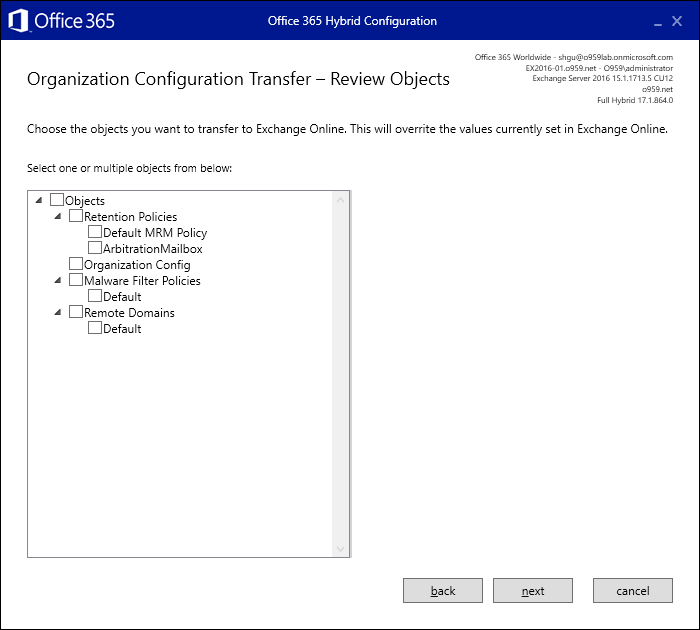
Task: Click the 'Full Hybrid 17.1.864.0' version text
Action: pos(635,100)
